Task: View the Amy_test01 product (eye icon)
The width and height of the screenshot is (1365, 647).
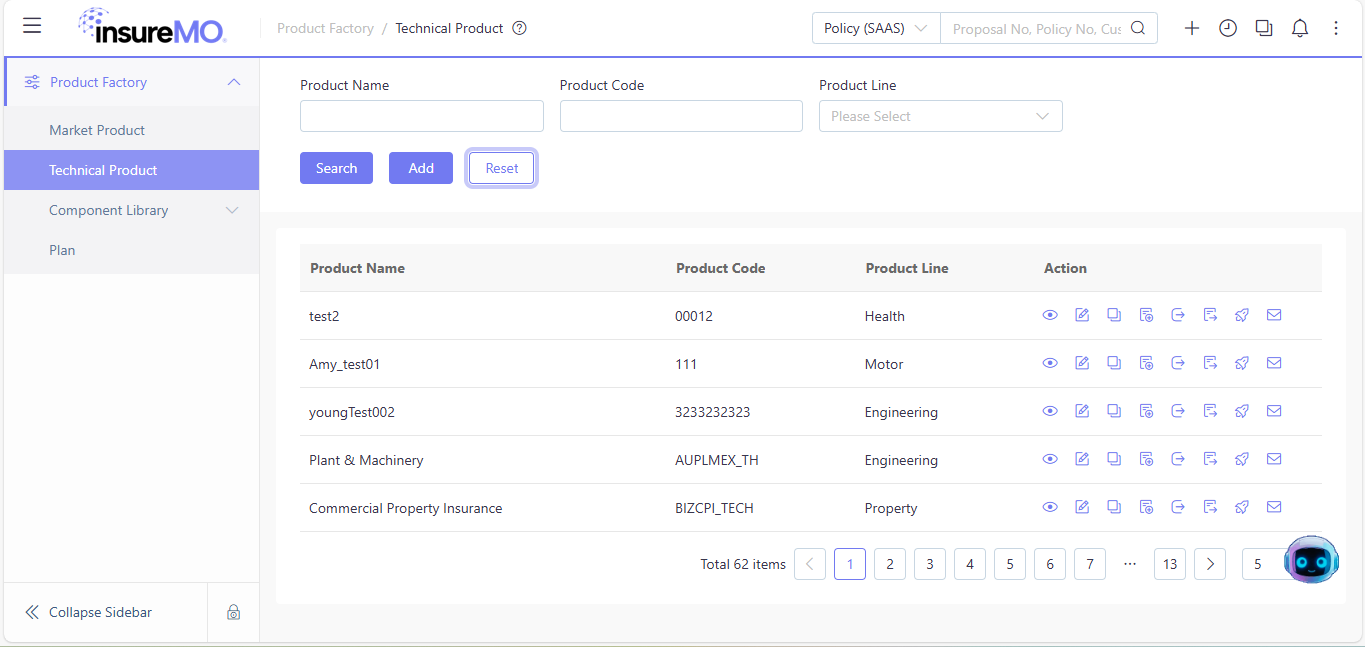Action: 1050,363
